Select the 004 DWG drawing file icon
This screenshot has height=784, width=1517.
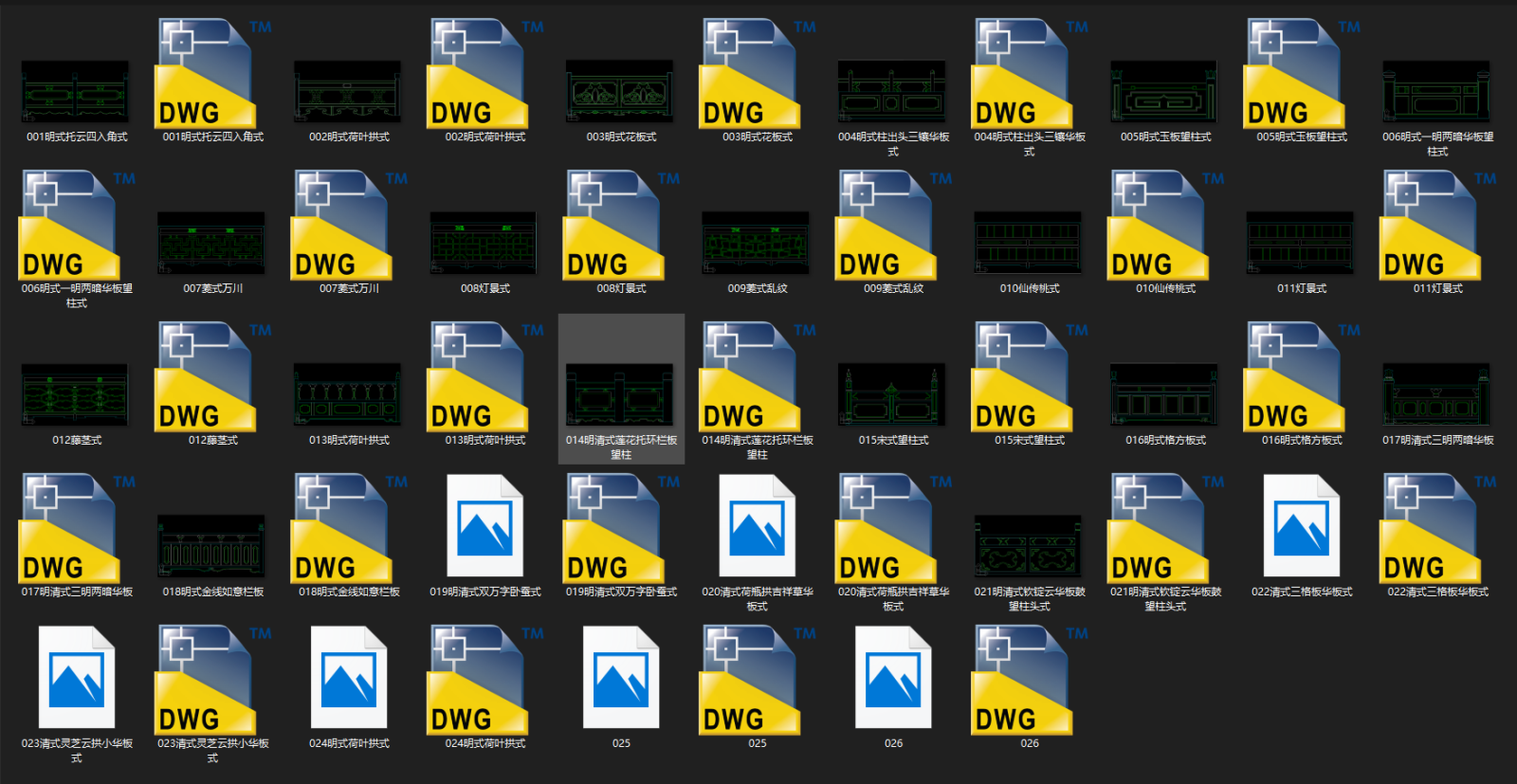pyautogui.click(x=1023, y=73)
